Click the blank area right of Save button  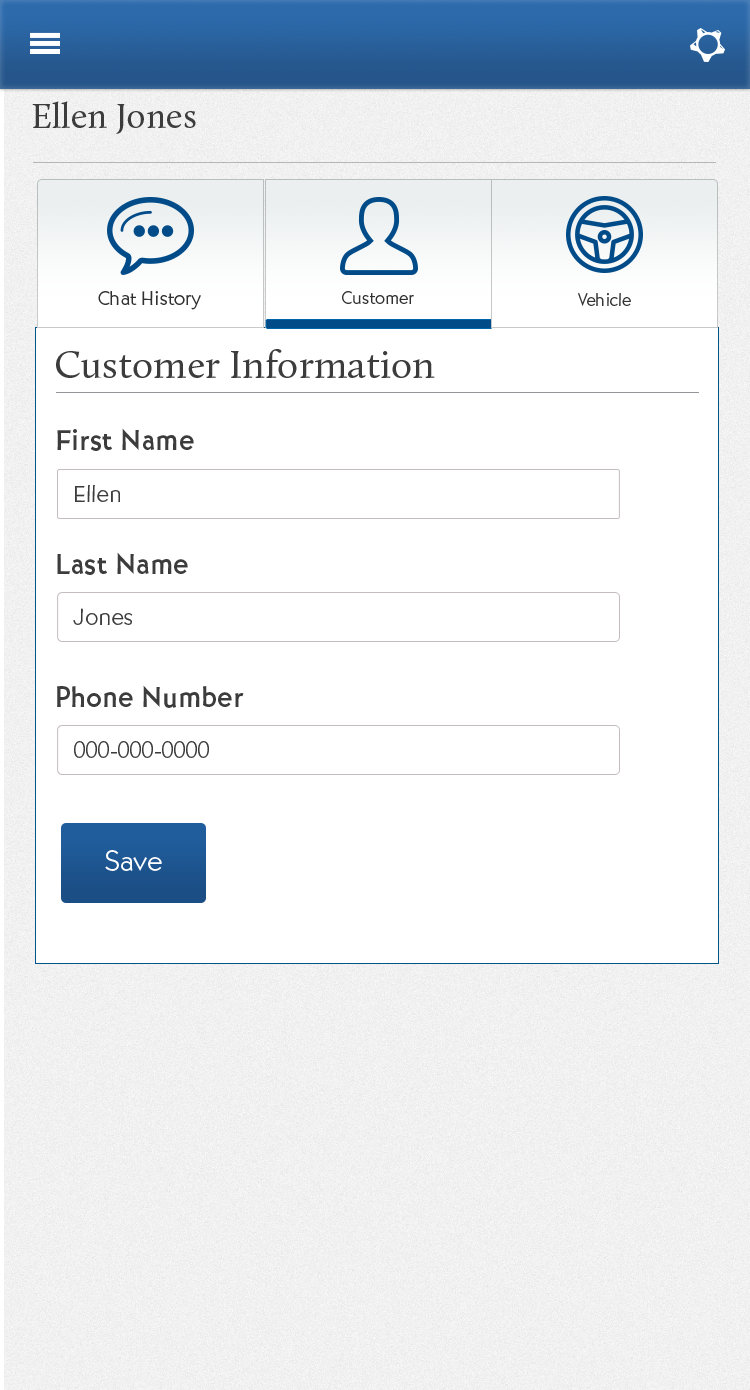pos(450,863)
